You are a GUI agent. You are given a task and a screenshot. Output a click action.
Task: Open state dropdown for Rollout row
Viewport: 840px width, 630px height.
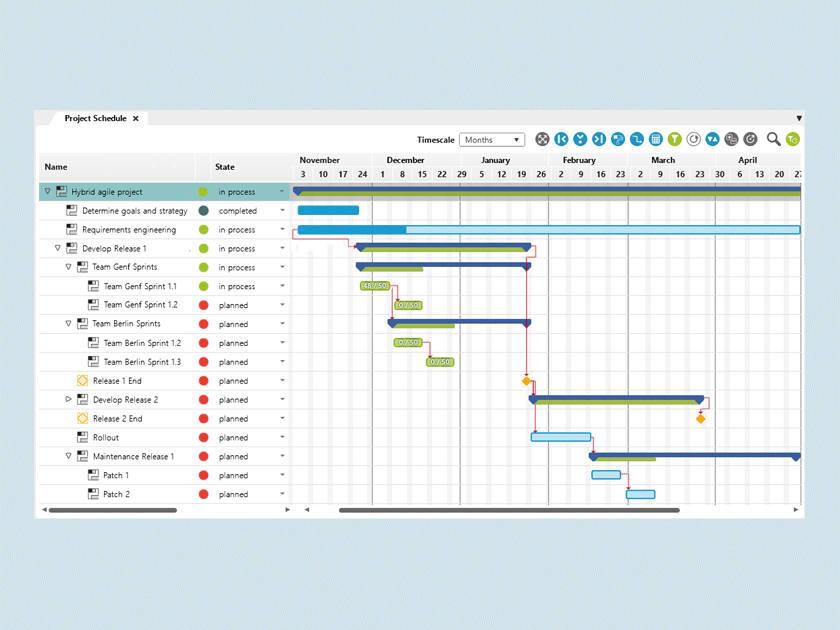point(283,438)
